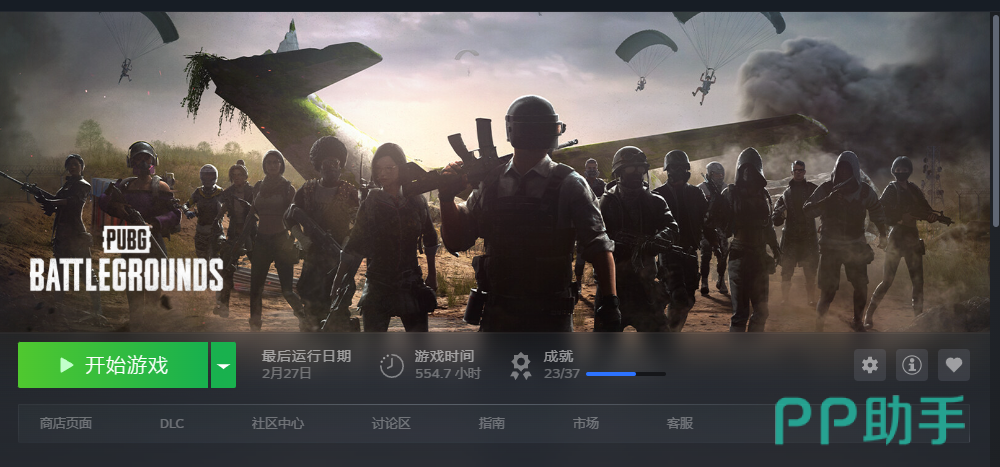Click the achievements progress bar
This screenshot has height=467, width=1000.
coord(626,374)
